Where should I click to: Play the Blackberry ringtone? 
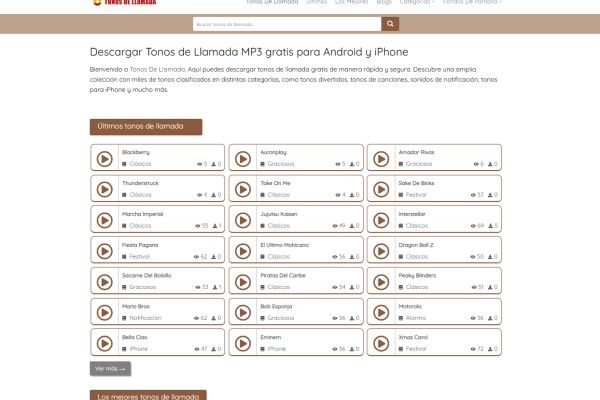pyautogui.click(x=104, y=159)
